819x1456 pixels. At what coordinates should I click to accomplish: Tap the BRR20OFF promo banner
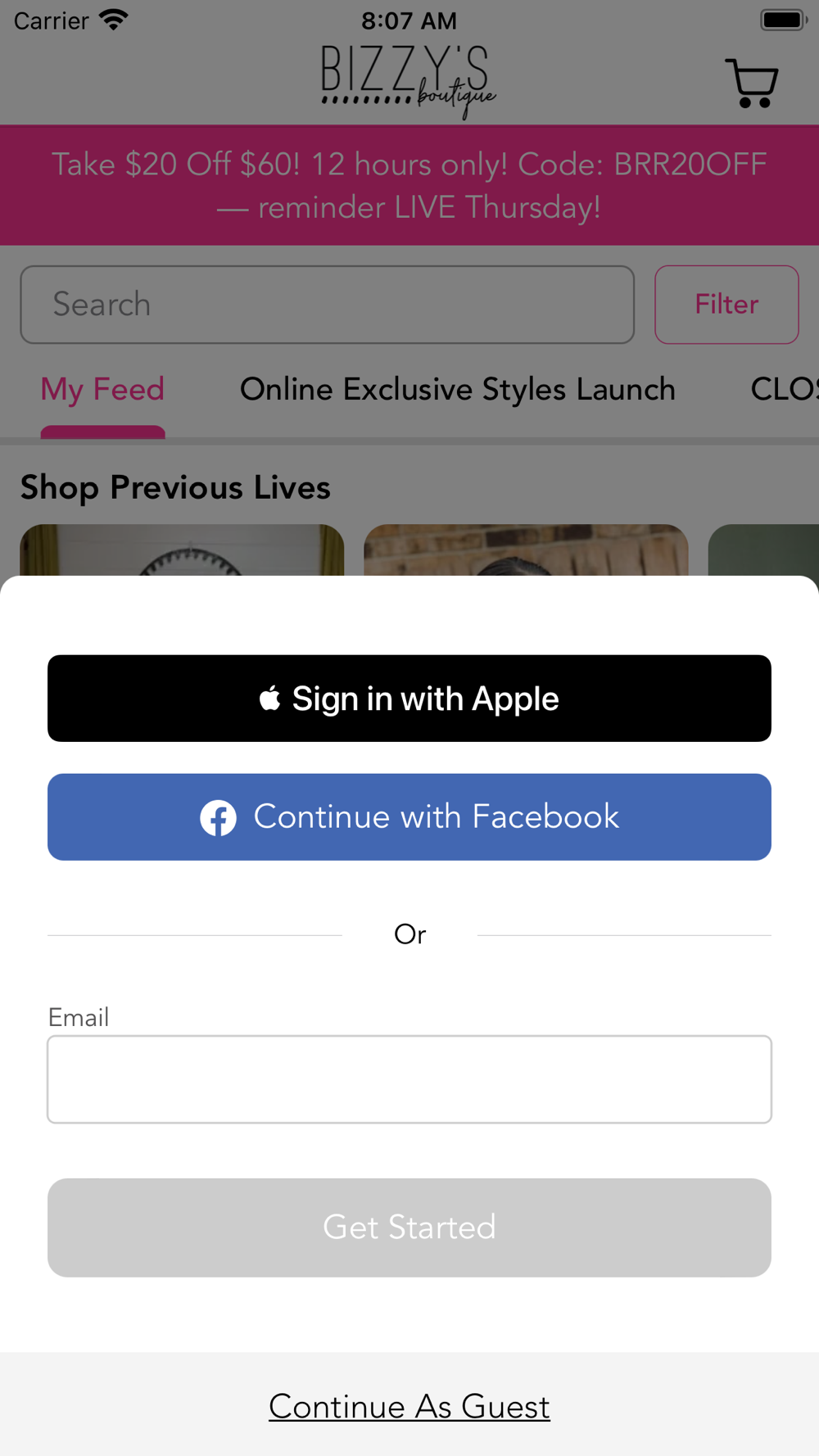click(x=409, y=185)
